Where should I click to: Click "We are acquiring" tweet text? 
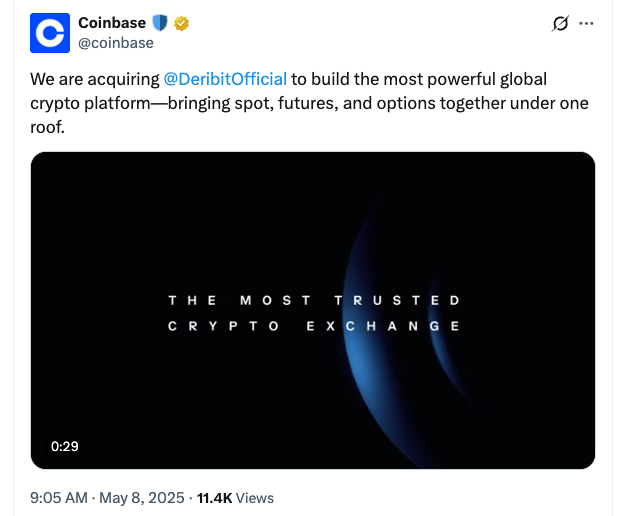tap(94, 79)
